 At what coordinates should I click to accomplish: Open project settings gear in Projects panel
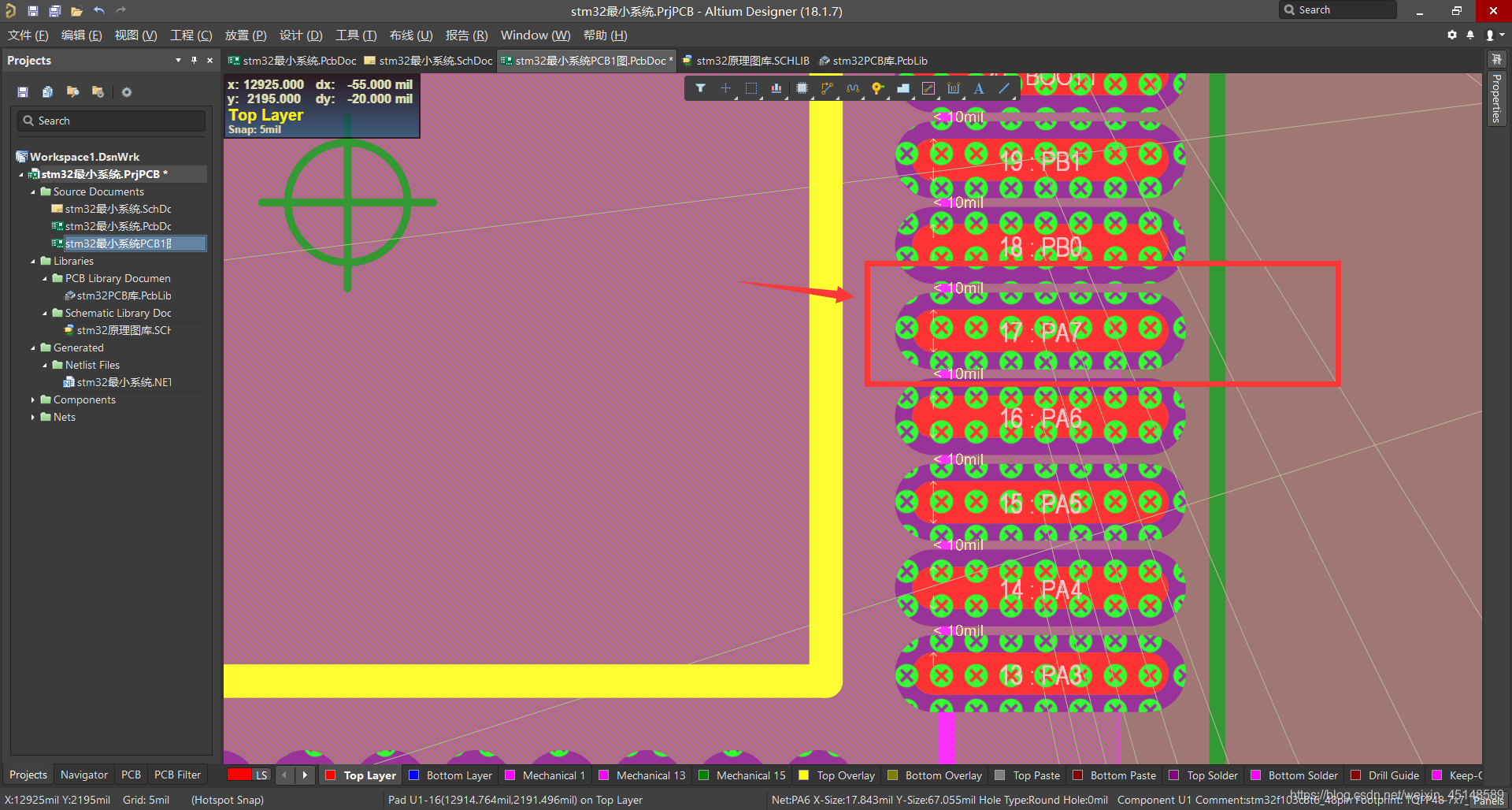click(126, 92)
